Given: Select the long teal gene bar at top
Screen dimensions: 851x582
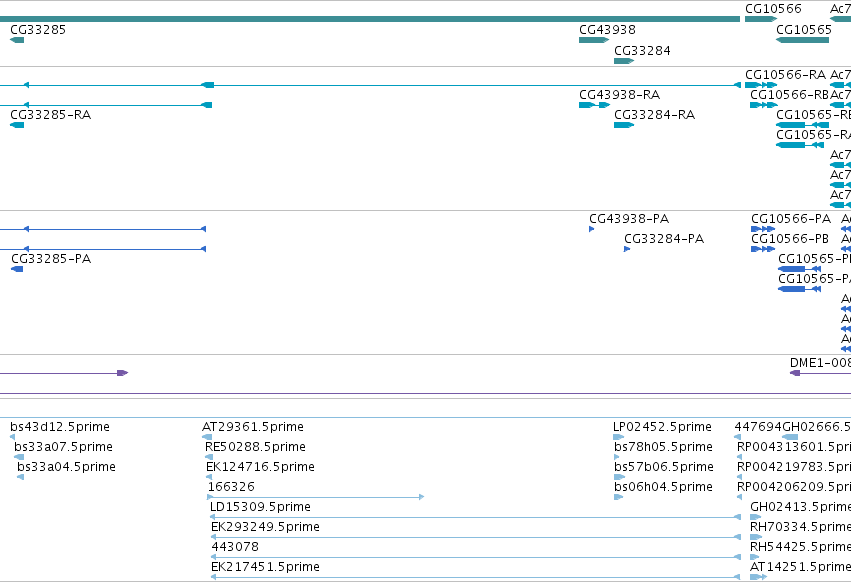Looking at the screenshot, I should pos(370,19).
